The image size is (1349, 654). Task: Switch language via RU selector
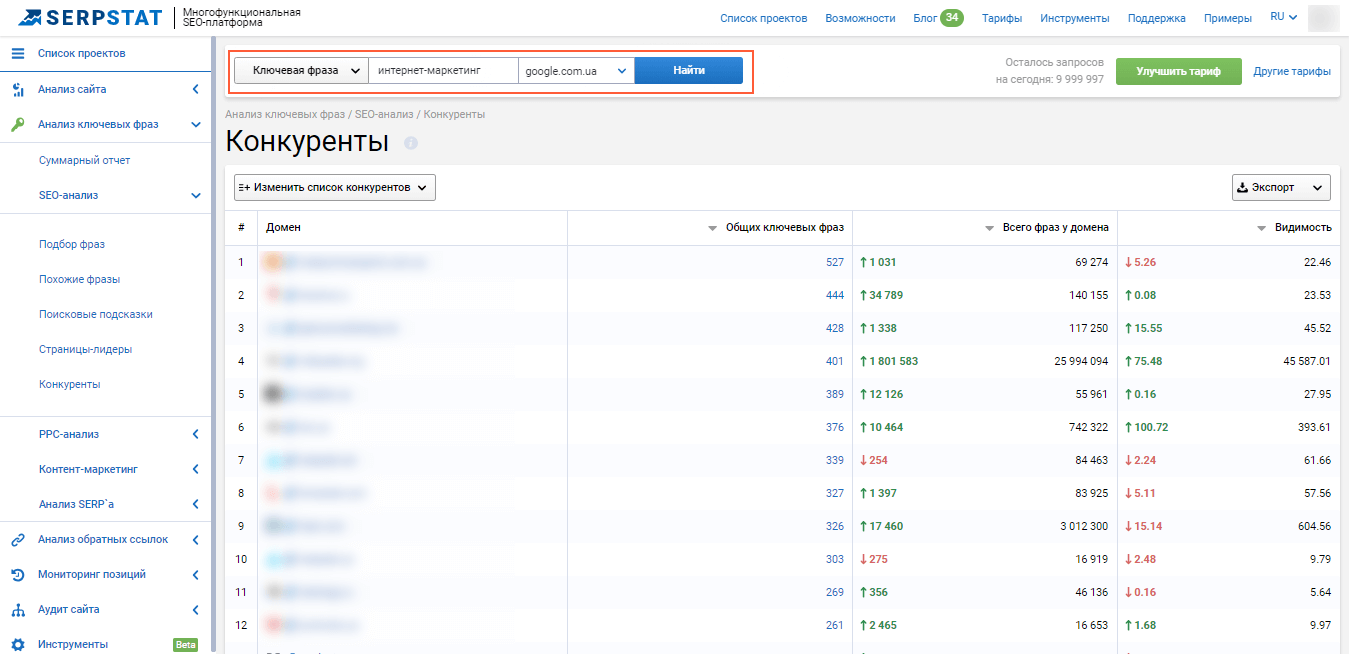click(x=1283, y=17)
